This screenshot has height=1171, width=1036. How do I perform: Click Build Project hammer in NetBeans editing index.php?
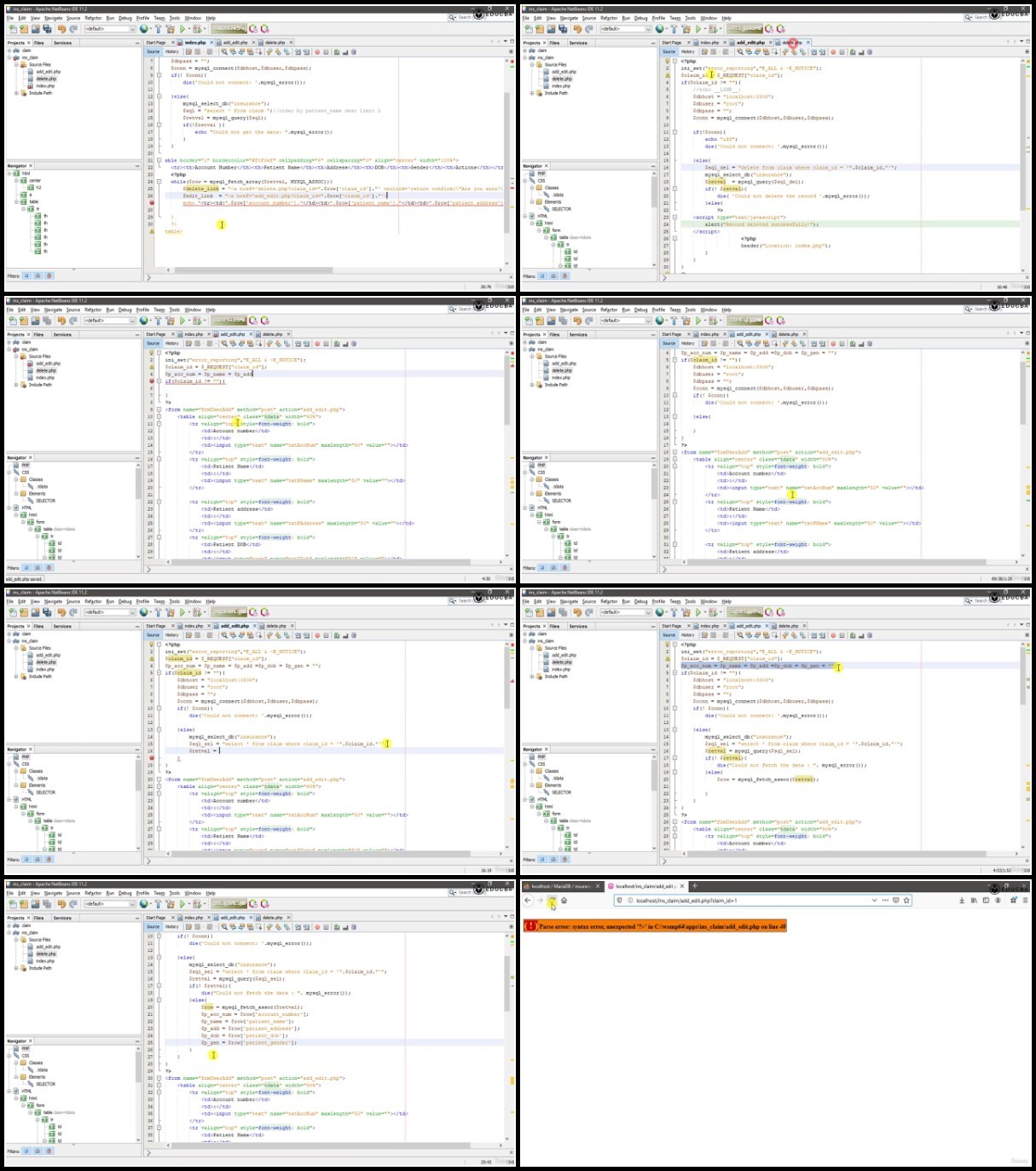[159, 29]
